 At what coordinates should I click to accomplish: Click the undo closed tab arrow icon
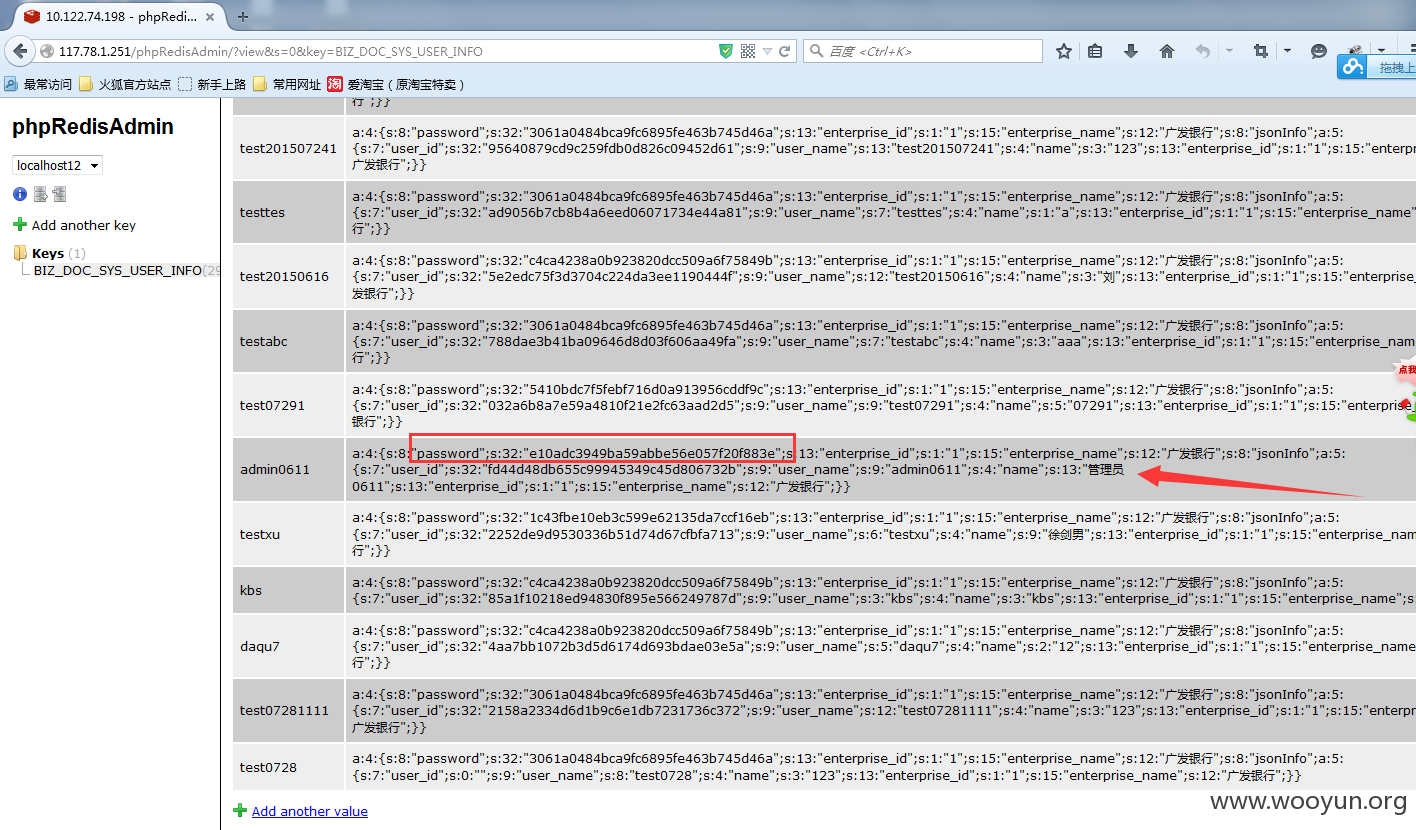(1203, 51)
